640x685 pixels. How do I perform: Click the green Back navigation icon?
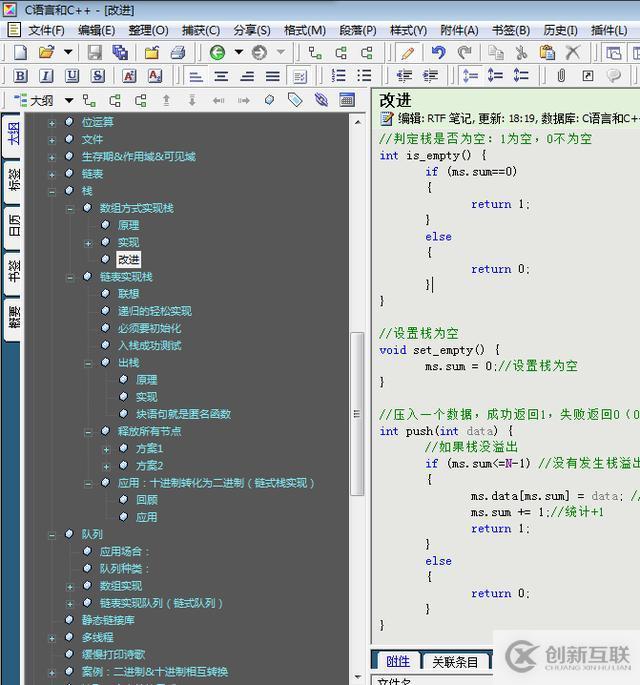[217, 52]
